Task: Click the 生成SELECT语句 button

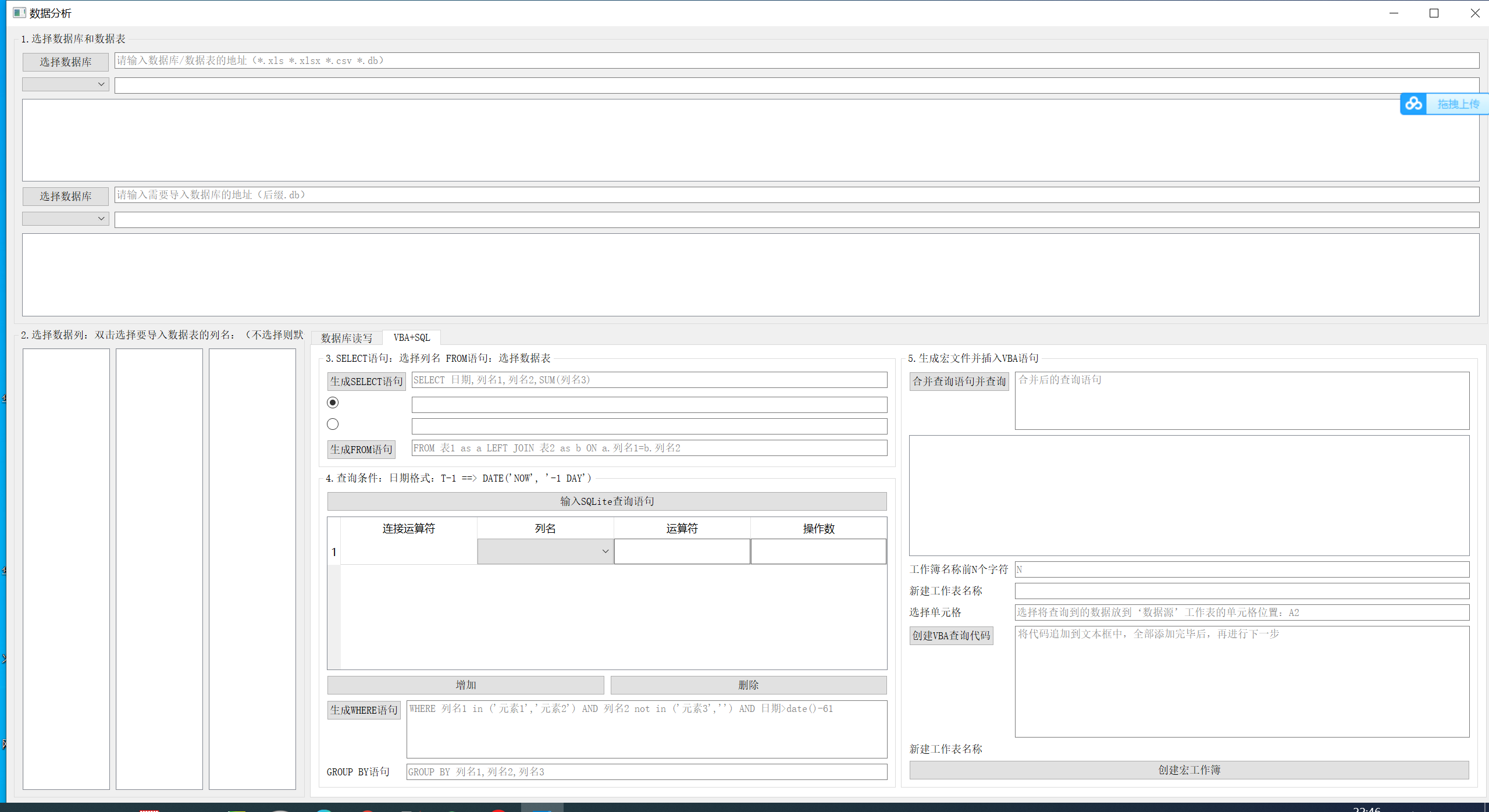Action: pyautogui.click(x=366, y=382)
